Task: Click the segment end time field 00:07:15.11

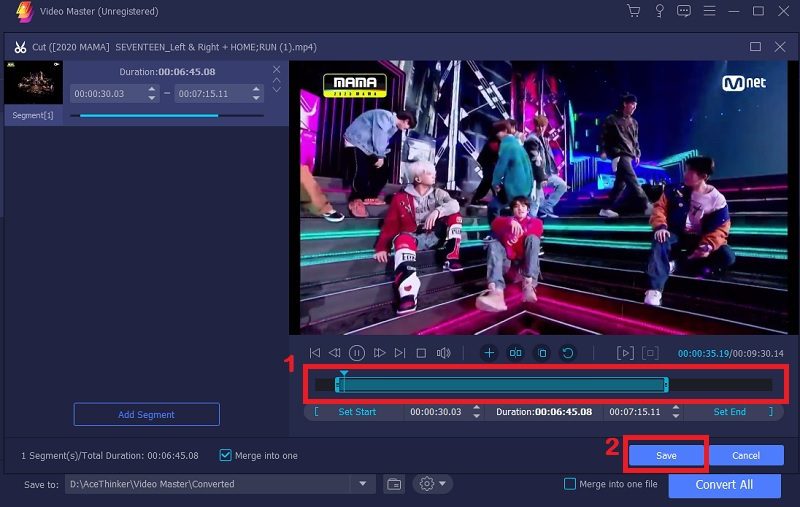Action: (x=213, y=93)
